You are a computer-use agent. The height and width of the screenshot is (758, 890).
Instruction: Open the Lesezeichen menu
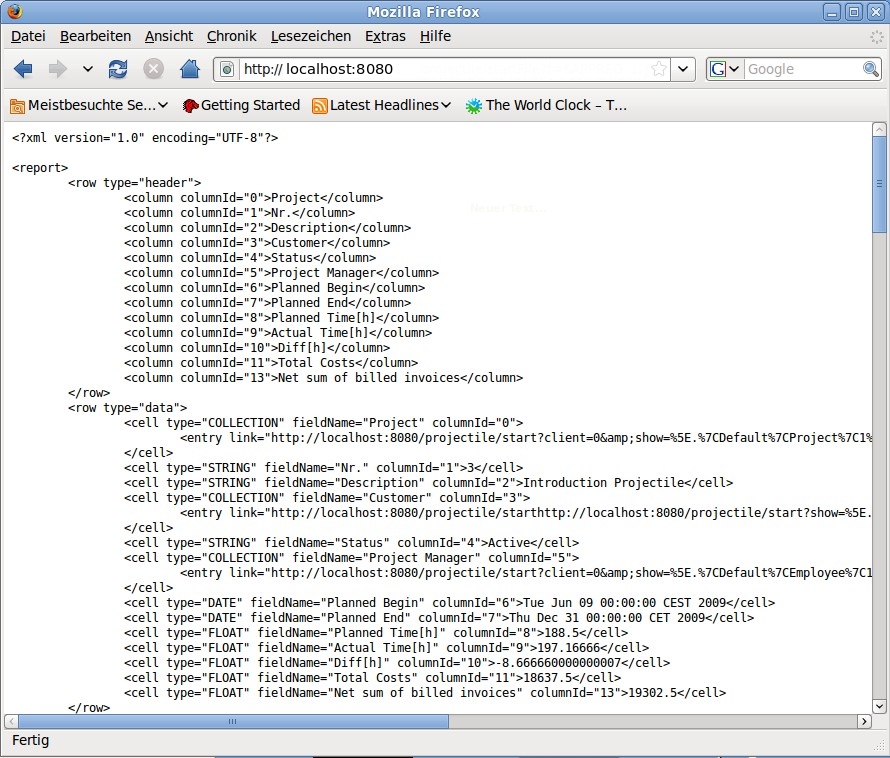310,36
